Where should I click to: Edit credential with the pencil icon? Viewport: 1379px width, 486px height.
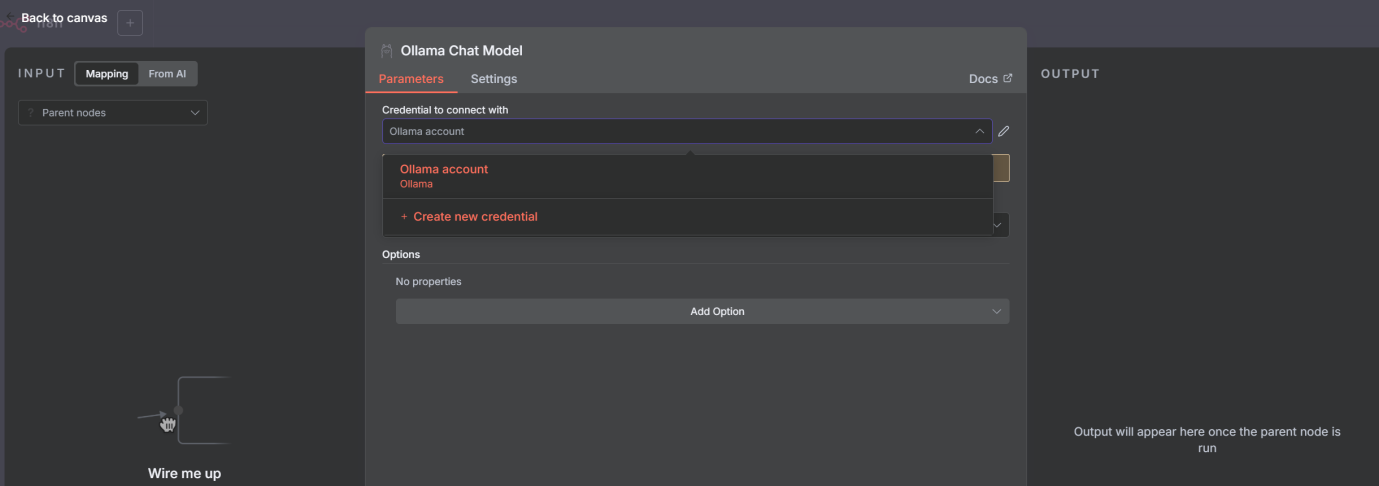tap(1004, 131)
